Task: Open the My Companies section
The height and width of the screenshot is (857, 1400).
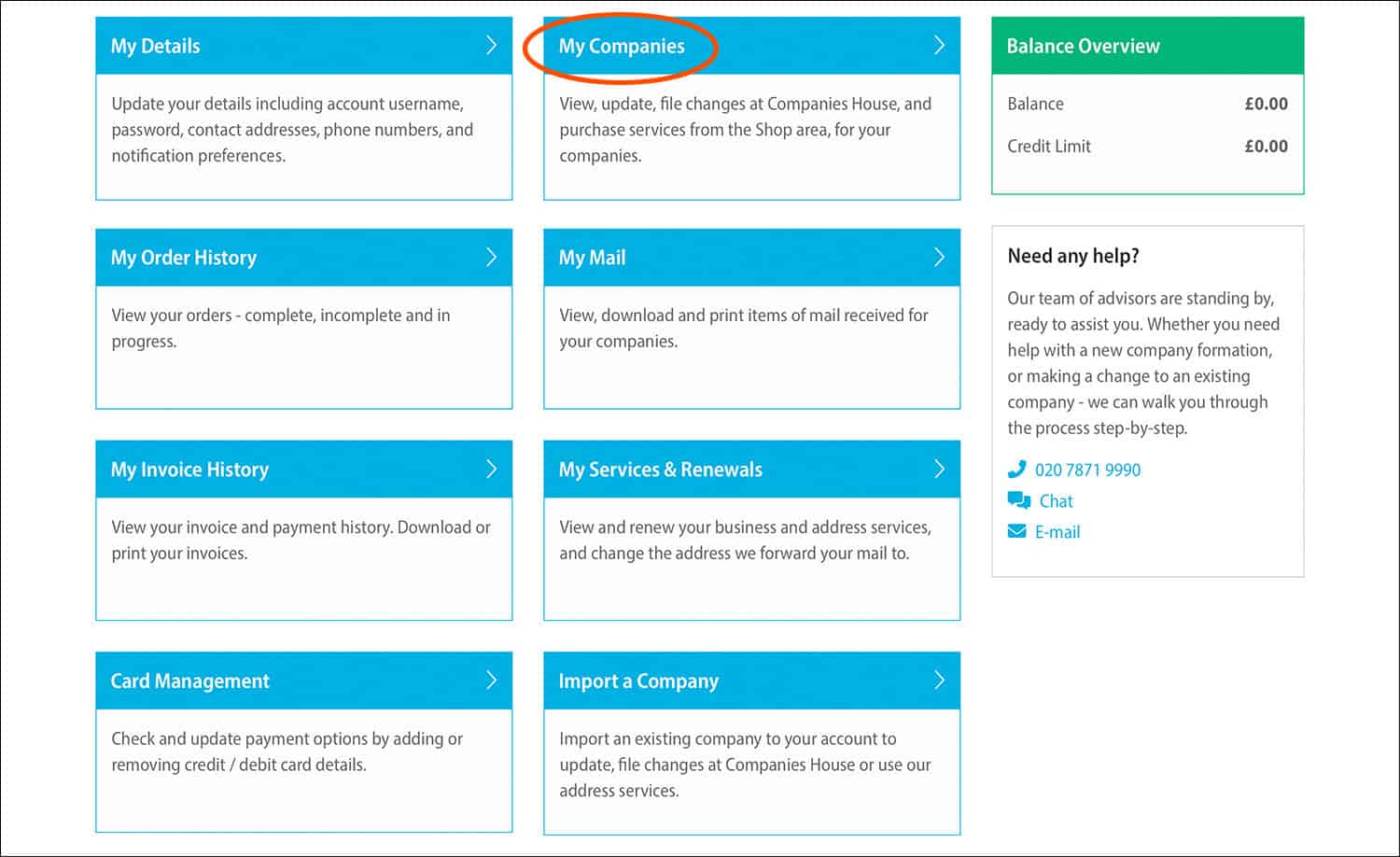Action: pos(622,45)
